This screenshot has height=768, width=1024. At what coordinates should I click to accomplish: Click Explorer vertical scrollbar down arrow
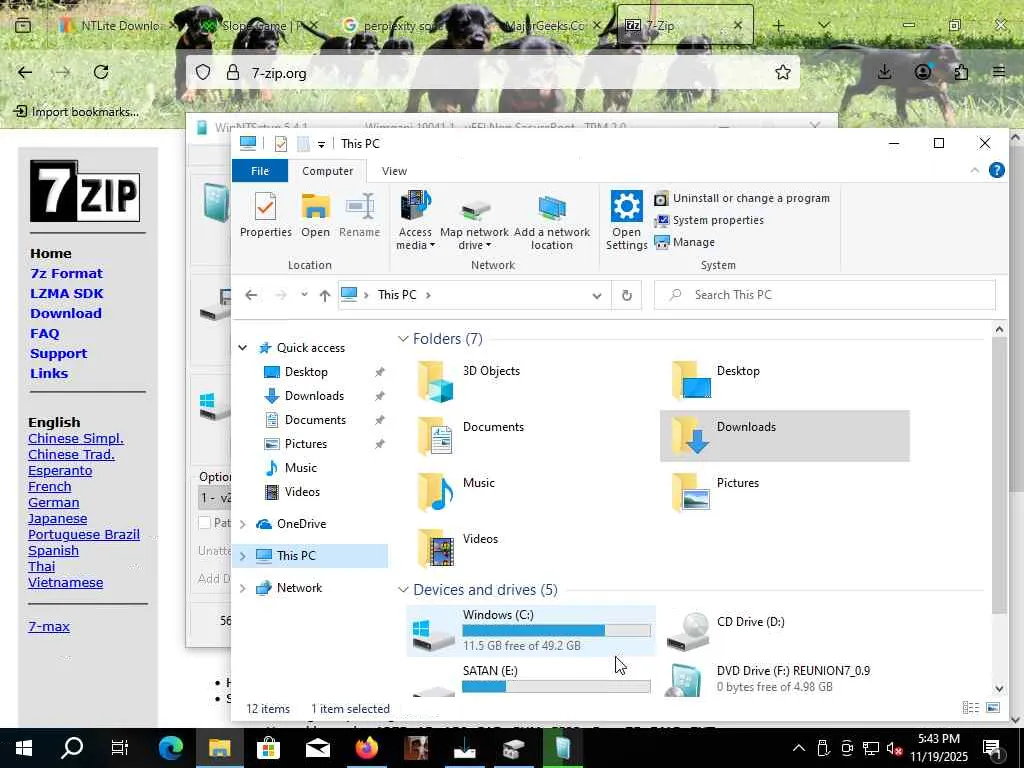999,688
